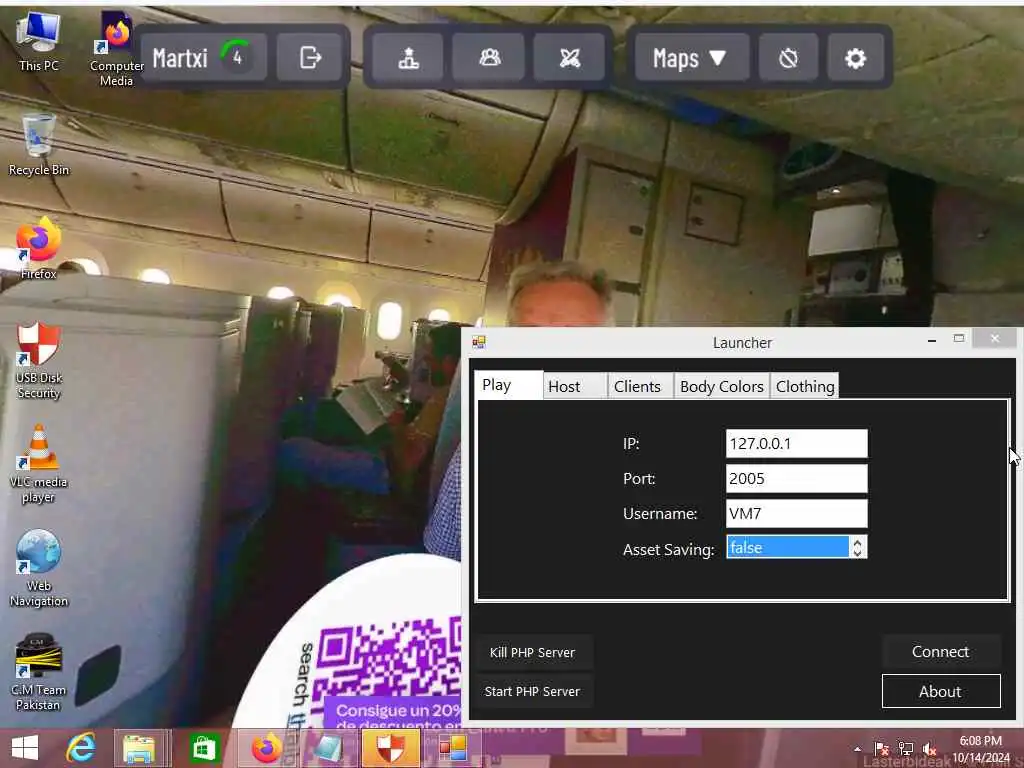Click the Launcher window title icon
Screen dimensions: 1024x768
pyautogui.click(x=479, y=342)
